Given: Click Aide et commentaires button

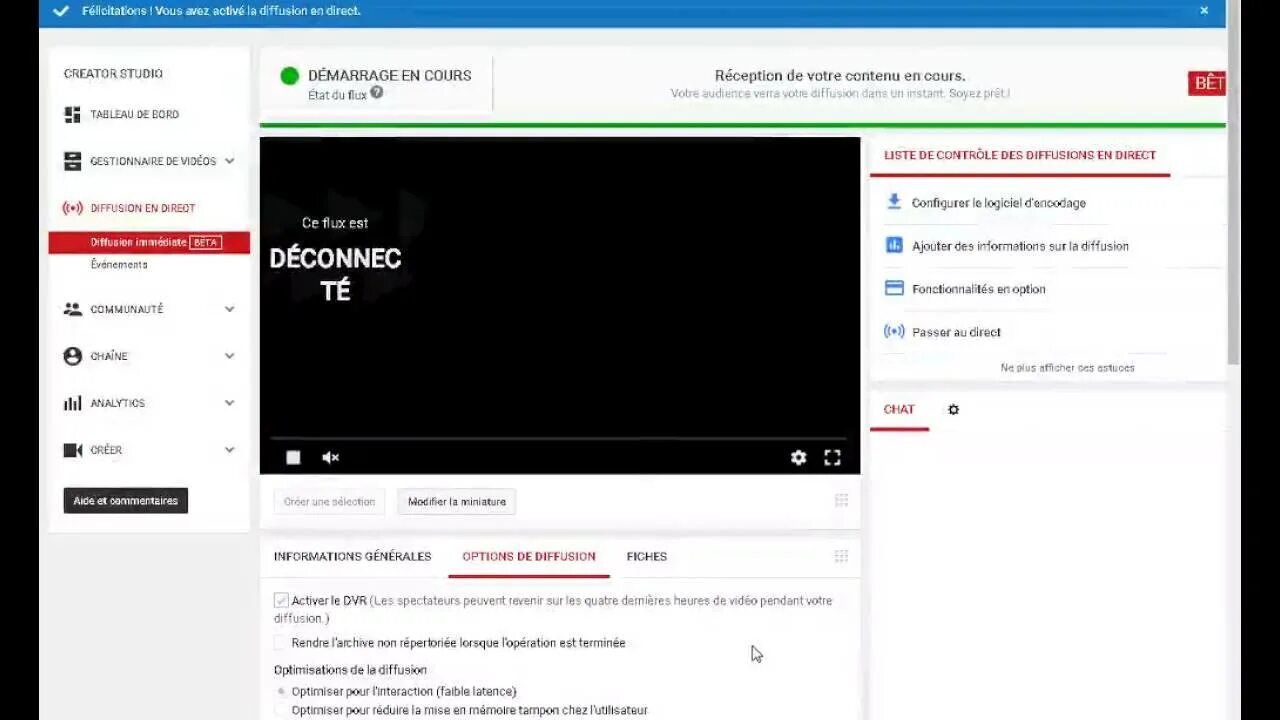Looking at the screenshot, I should pos(126,501).
